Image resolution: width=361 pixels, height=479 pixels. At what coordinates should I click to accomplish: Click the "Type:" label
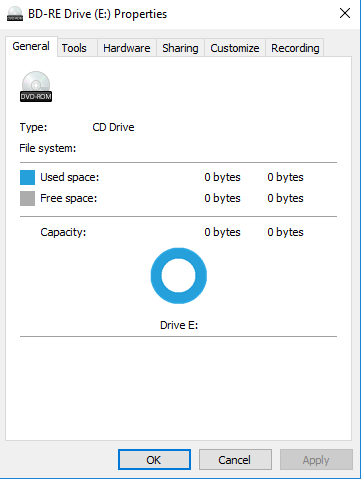pyautogui.click(x=33, y=127)
